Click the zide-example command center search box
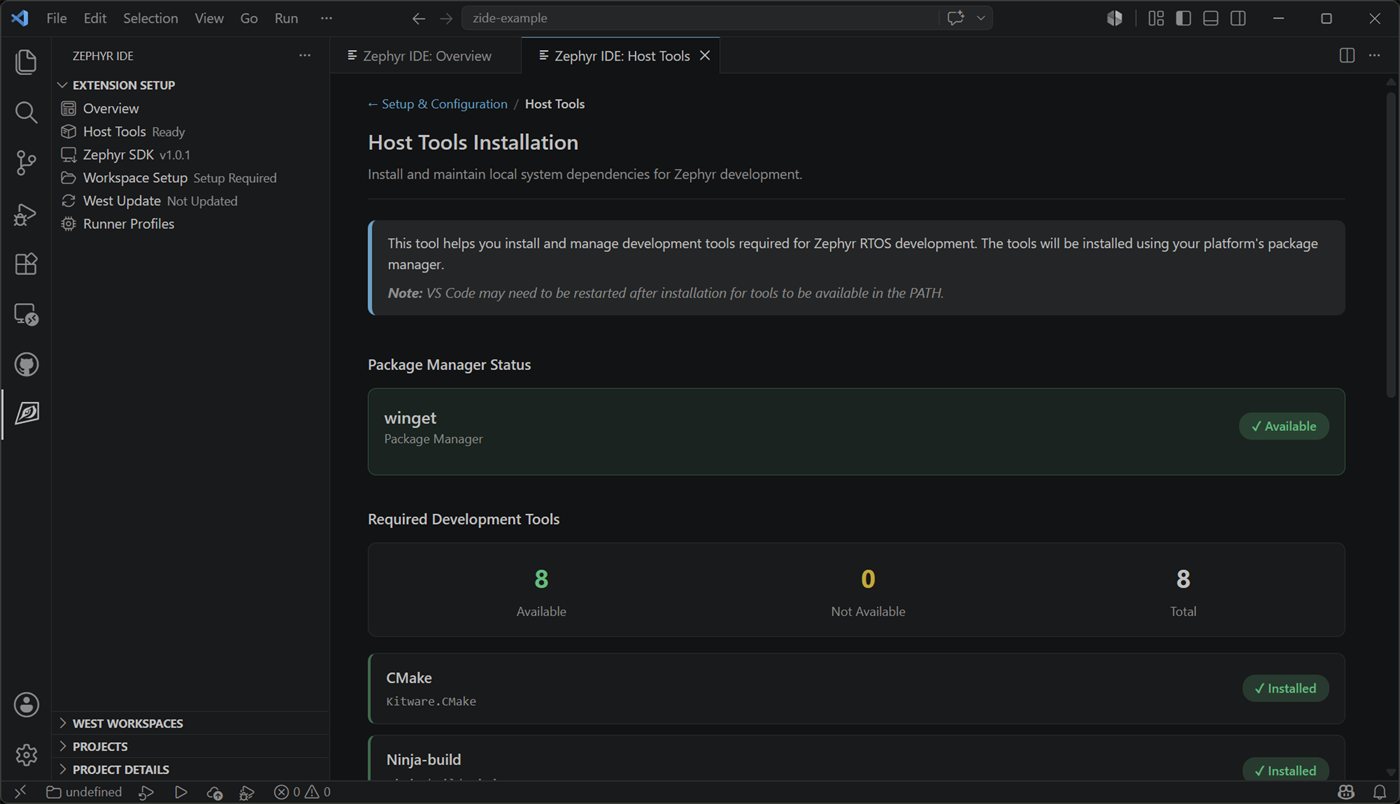1400x804 pixels. coord(700,18)
